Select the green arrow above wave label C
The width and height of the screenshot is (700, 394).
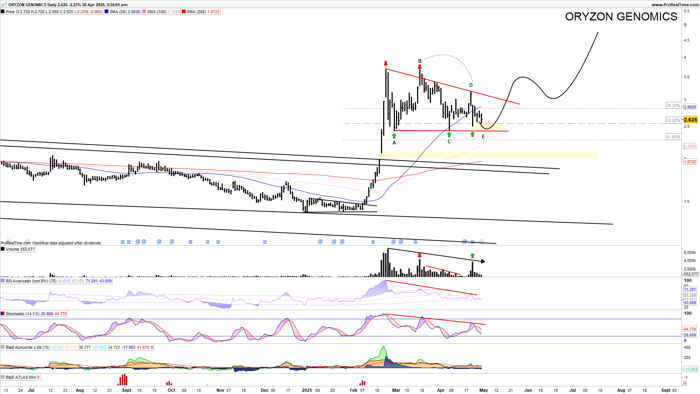[x=449, y=134]
